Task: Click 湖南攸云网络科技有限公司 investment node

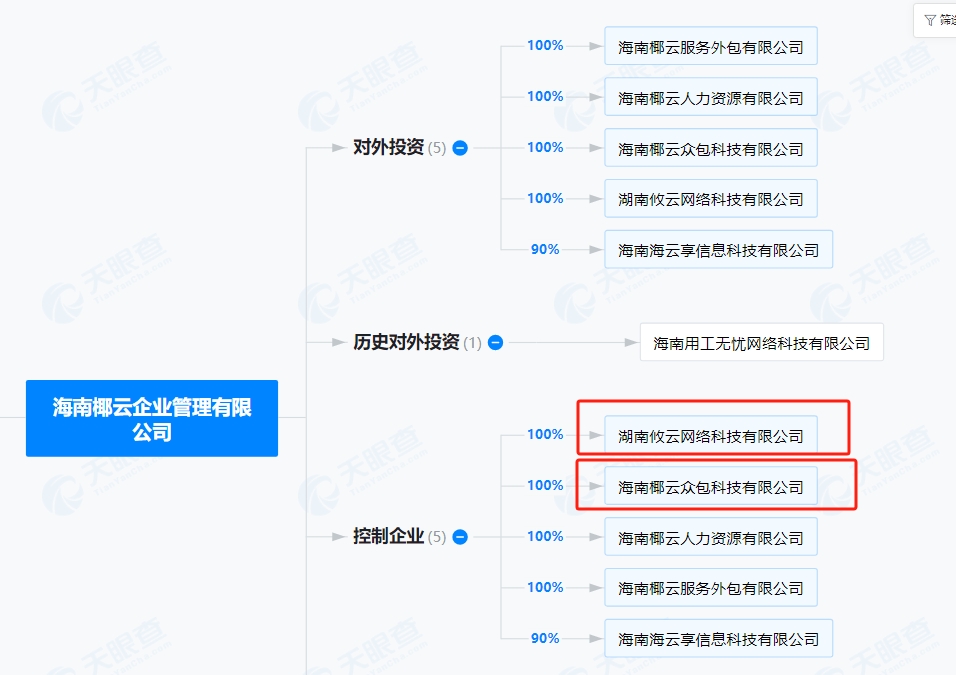Action: pos(710,198)
